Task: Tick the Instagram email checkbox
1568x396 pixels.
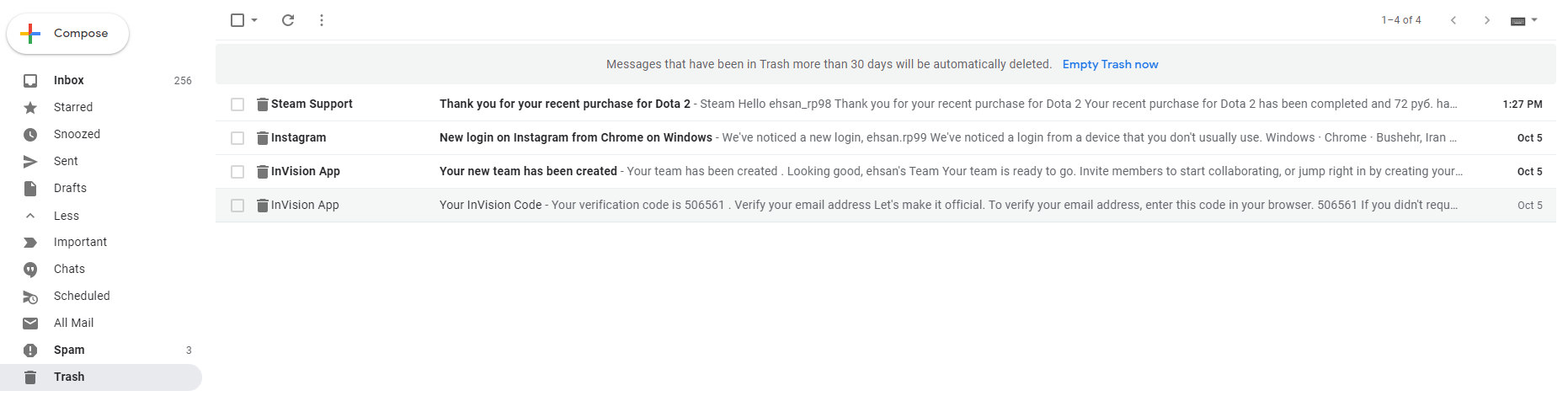Action: click(237, 138)
